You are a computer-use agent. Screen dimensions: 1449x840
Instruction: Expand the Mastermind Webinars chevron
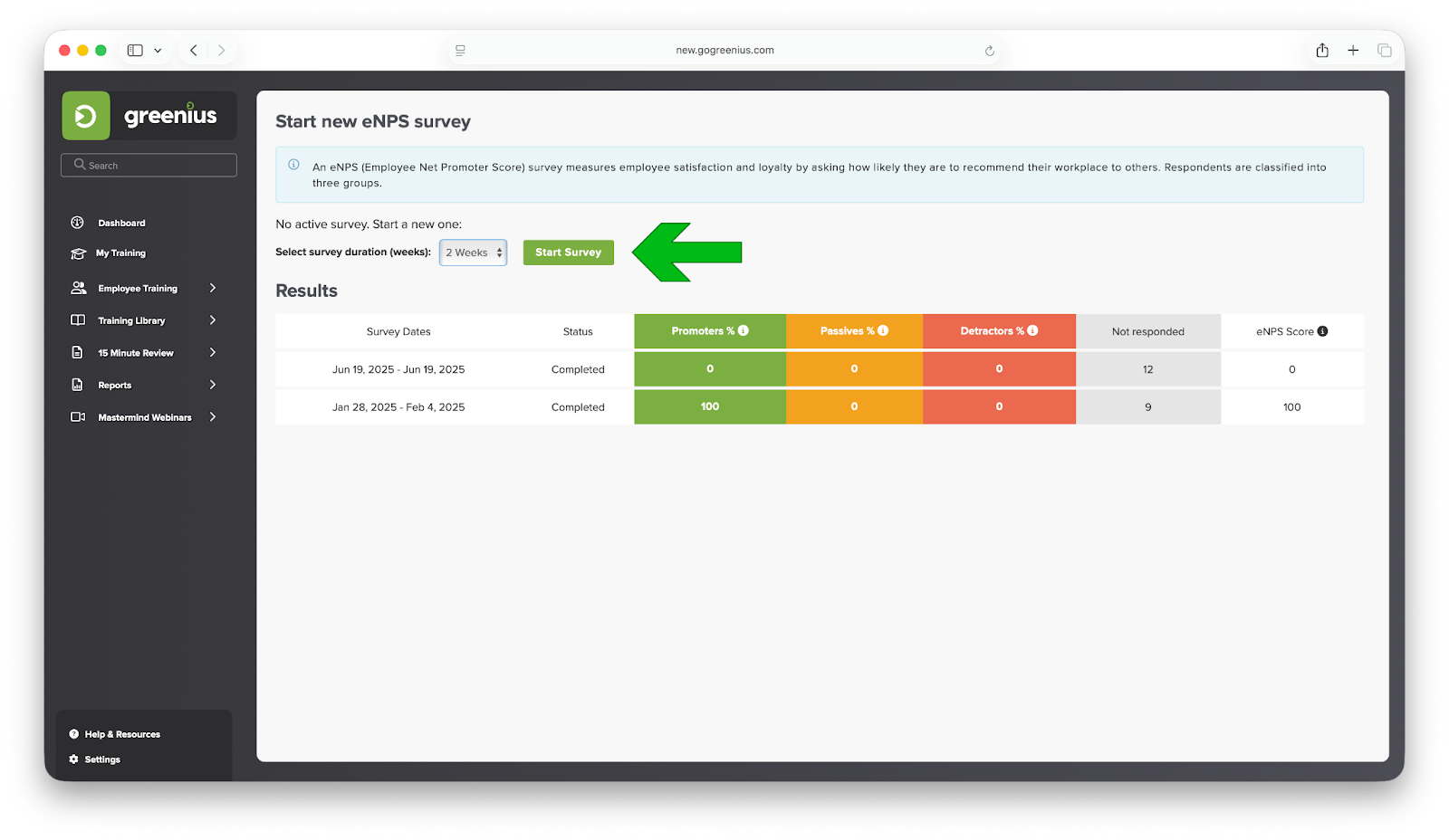[213, 417]
